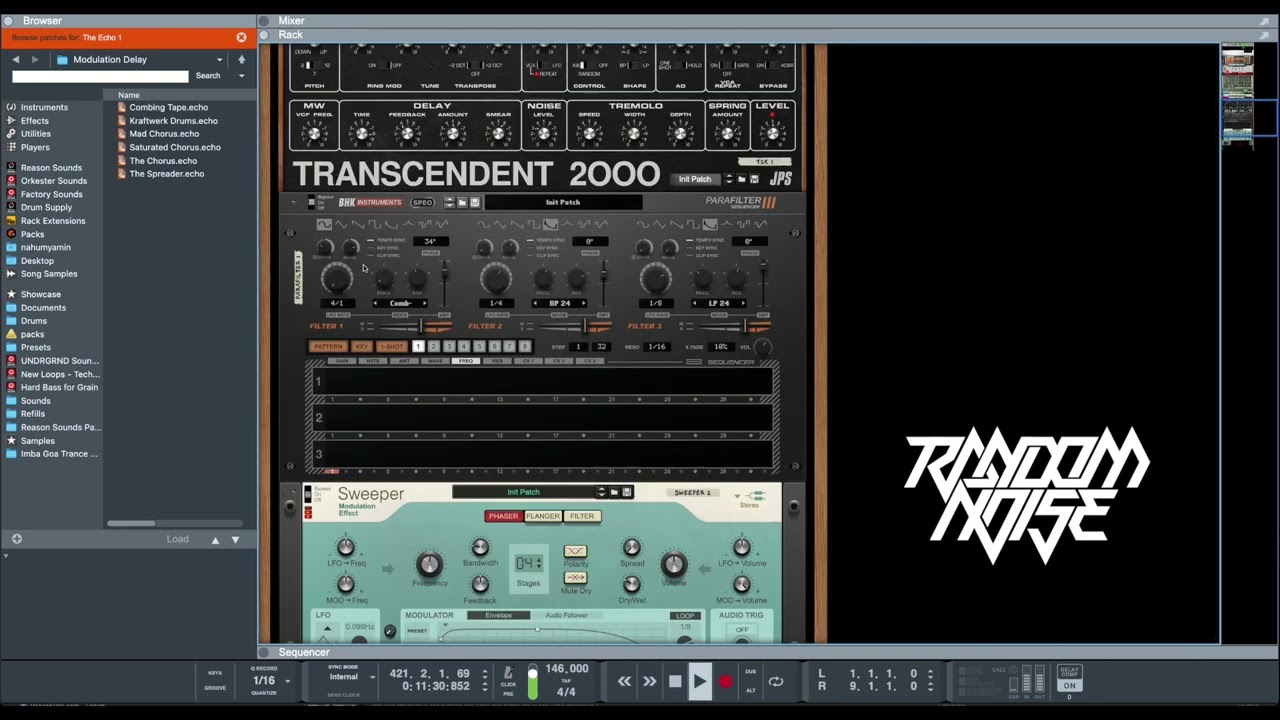Open the search options dropdown arrow

(241, 76)
